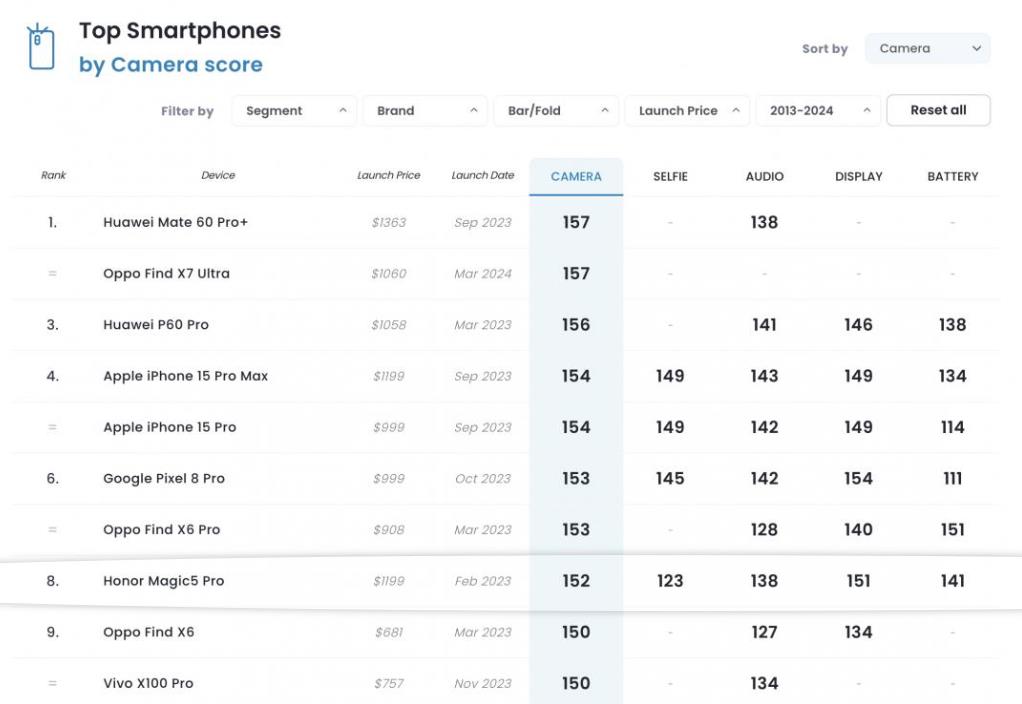Open the Bar/Fold filter dropdown
The width and height of the screenshot is (1022, 704).
tap(556, 111)
